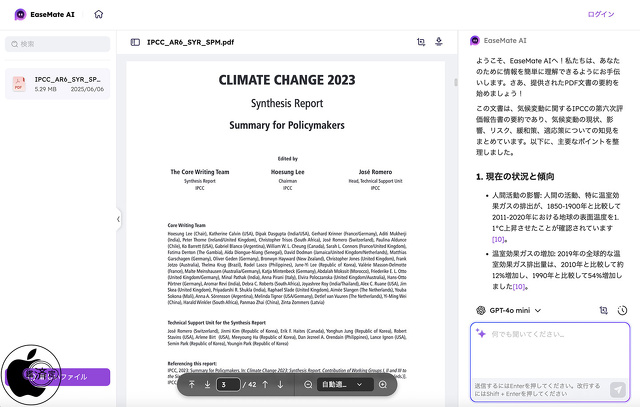Click screenshot crop icon above chat input
This screenshot has width=640, height=407.
point(603,310)
